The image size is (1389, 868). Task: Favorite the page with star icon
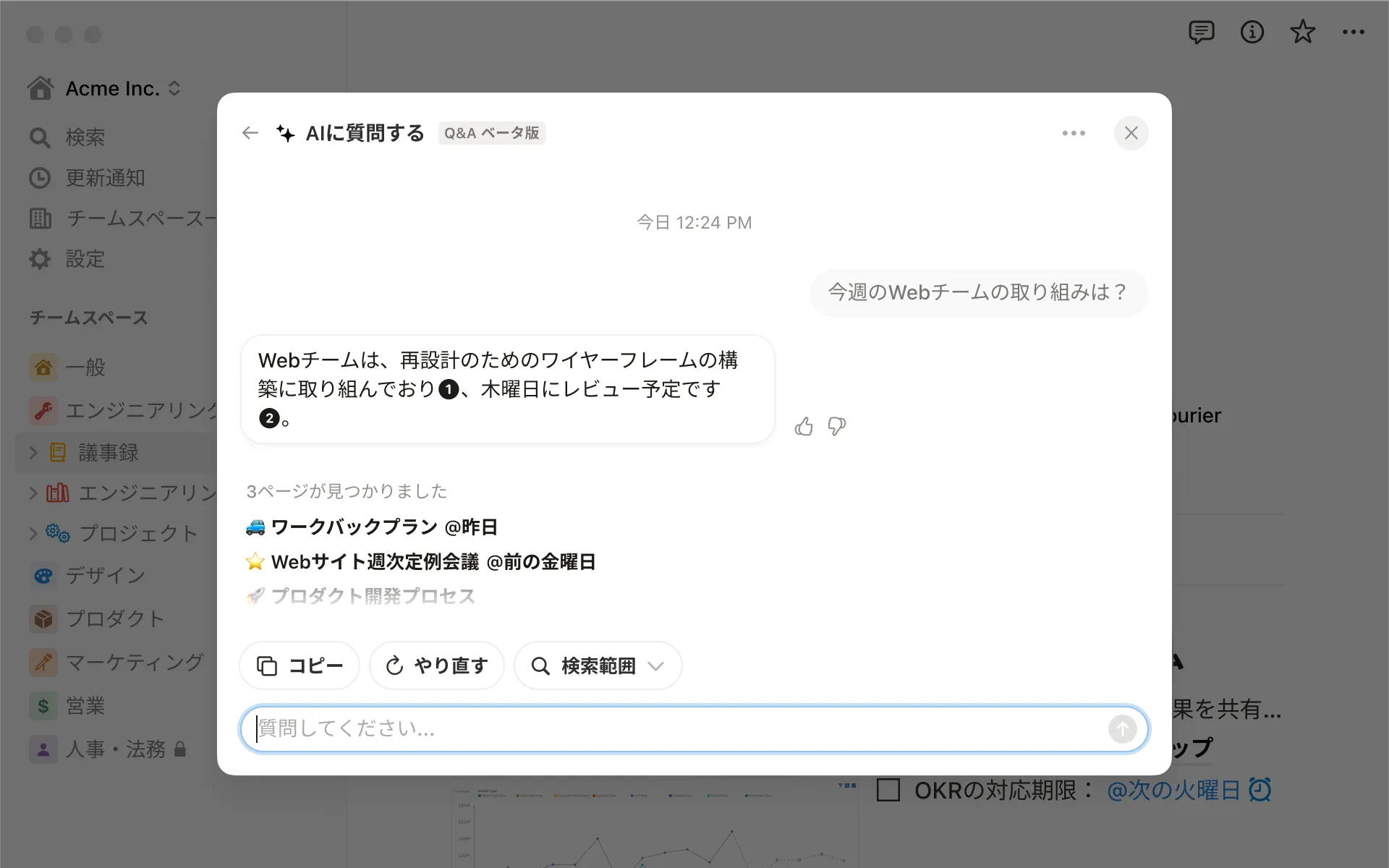[x=1302, y=33]
